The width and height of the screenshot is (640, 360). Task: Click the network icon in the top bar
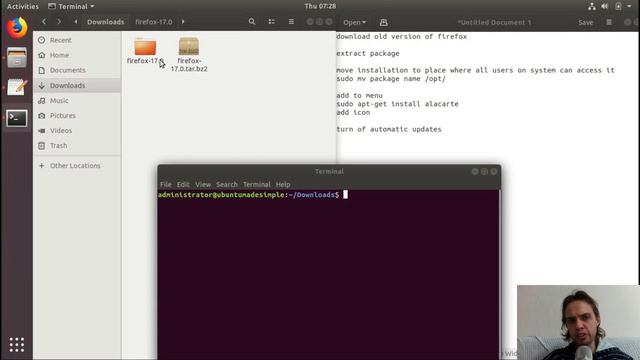(x=592, y=6)
